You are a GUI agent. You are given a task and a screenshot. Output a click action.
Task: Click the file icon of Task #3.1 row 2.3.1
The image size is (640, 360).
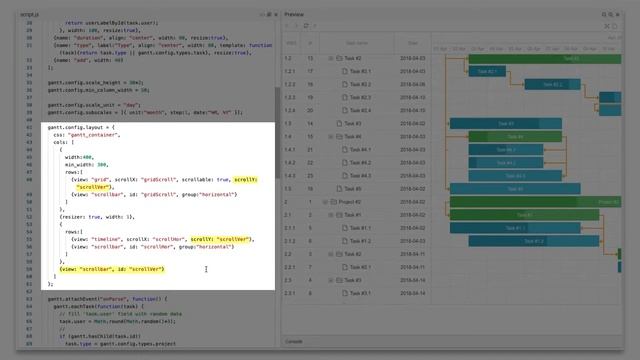(x=345, y=293)
